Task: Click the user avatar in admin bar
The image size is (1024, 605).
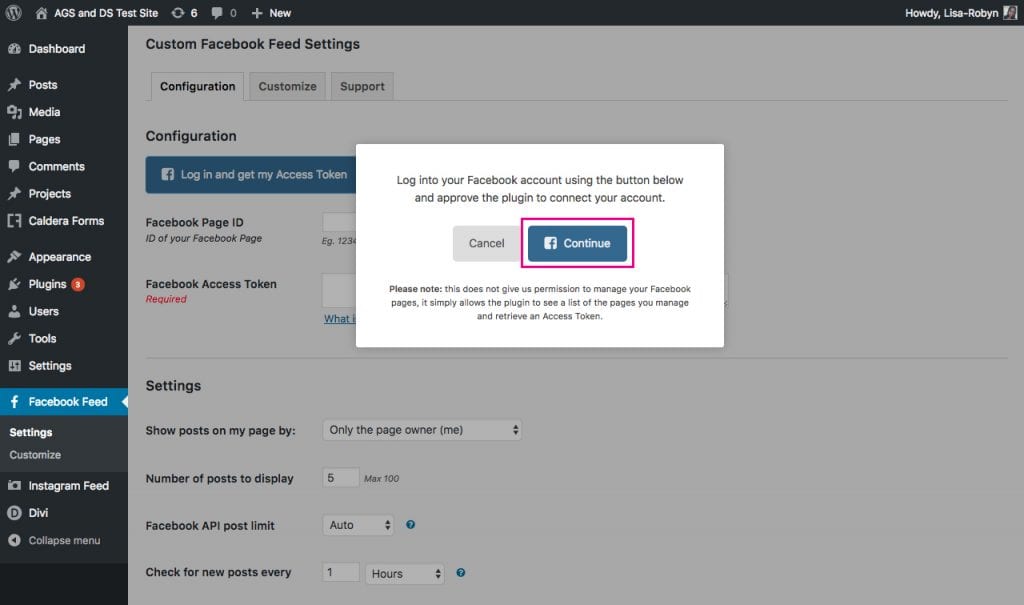Action: pyautogui.click(x=1010, y=12)
